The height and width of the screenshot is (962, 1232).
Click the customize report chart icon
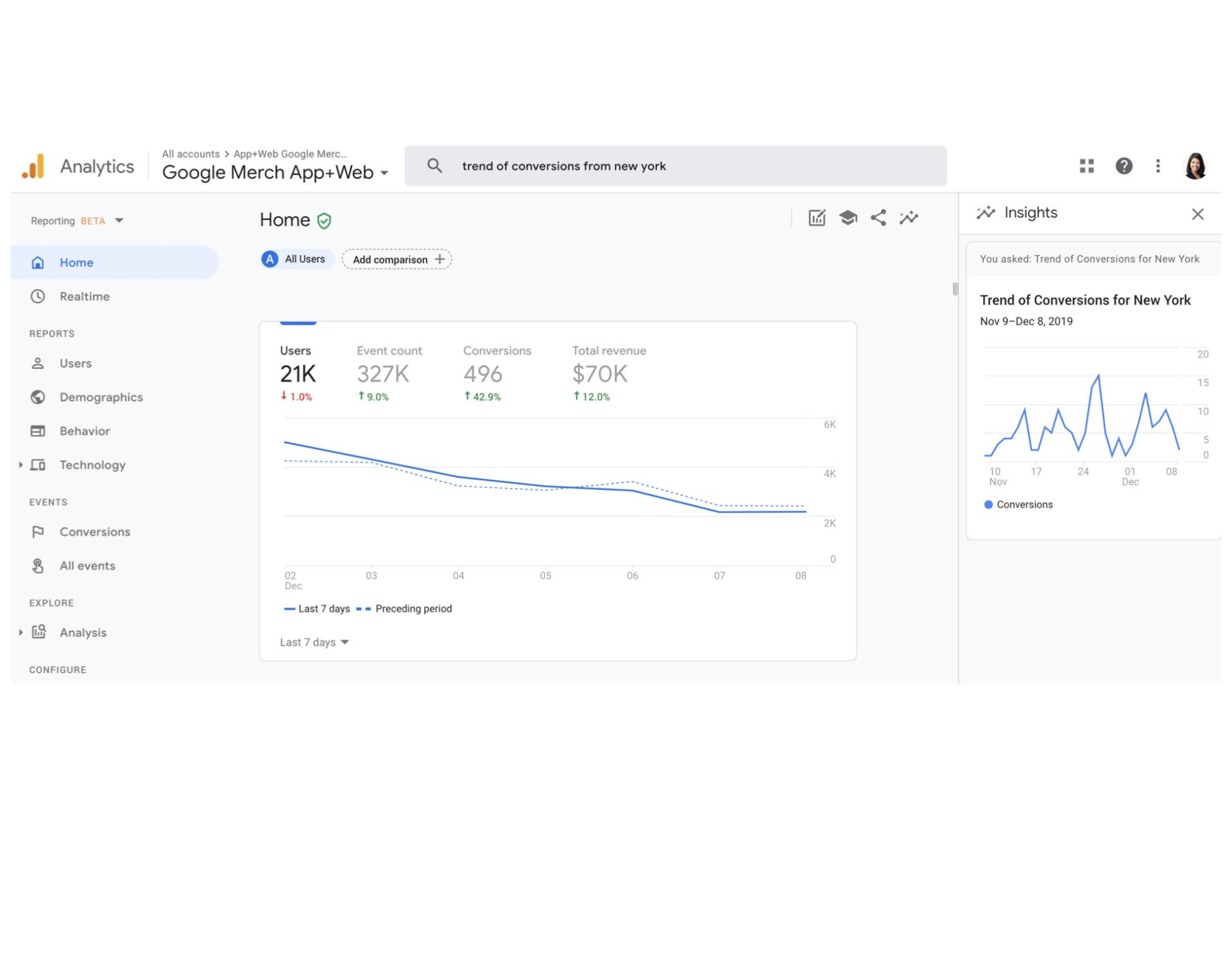pyautogui.click(x=816, y=218)
